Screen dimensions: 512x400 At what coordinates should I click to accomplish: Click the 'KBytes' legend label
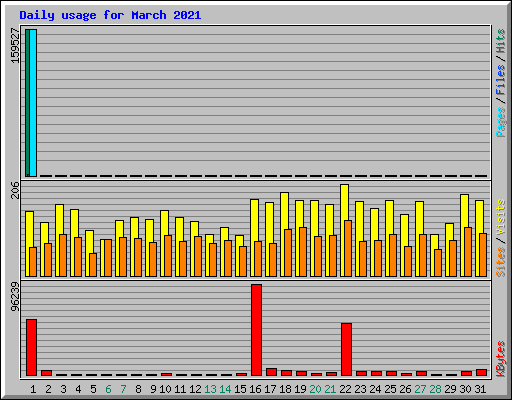(501, 359)
